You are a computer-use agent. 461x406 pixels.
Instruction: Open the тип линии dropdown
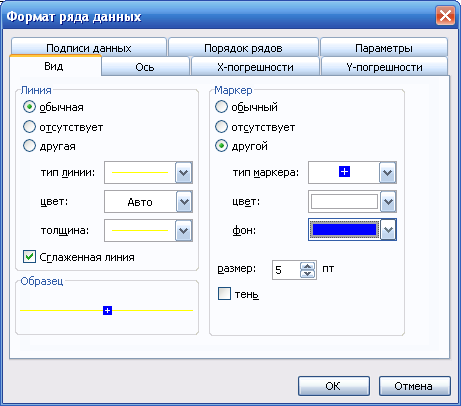(x=184, y=173)
